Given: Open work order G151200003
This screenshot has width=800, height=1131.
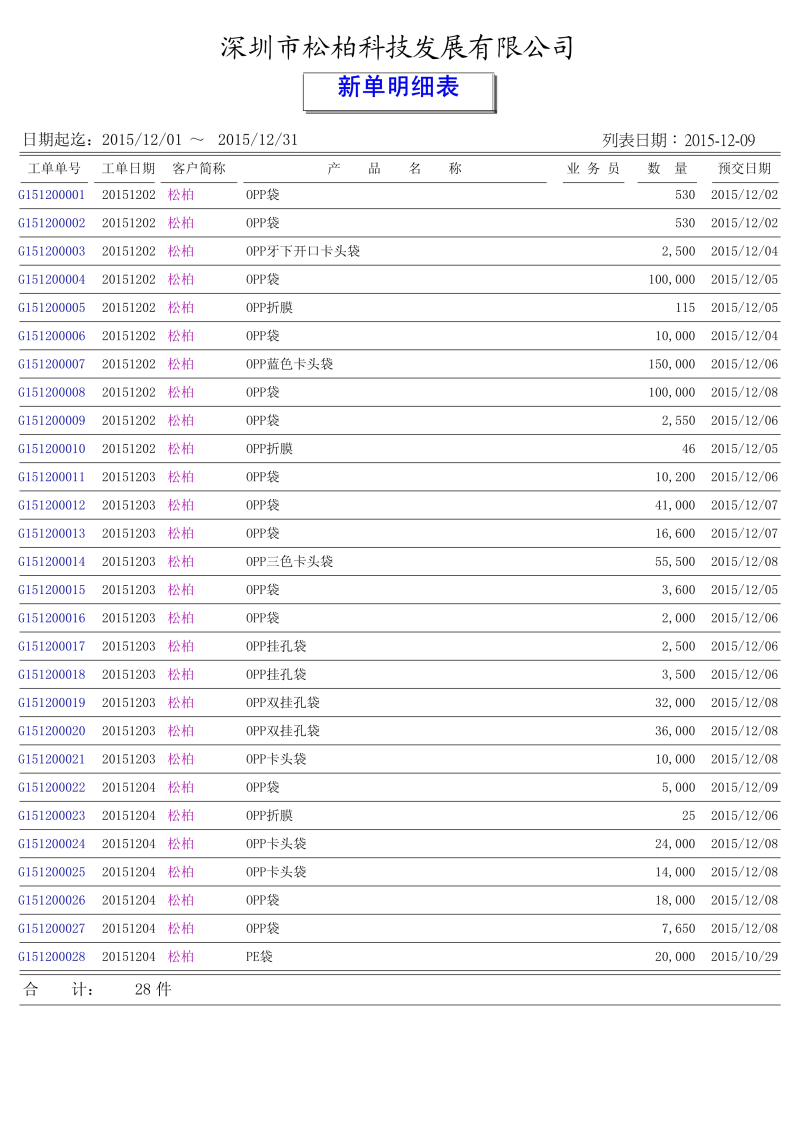Looking at the screenshot, I should coord(52,251).
